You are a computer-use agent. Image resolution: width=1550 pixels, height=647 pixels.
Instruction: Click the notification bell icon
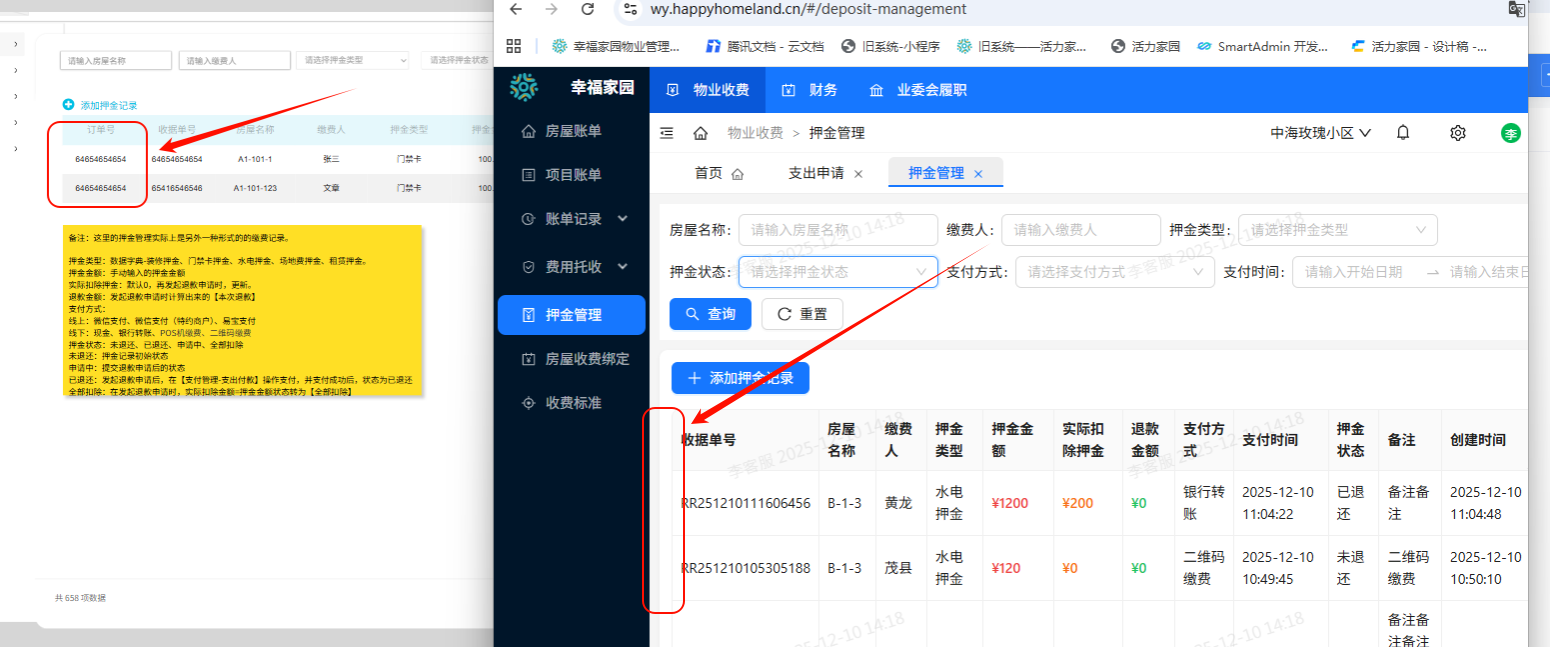[x=1402, y=132]
